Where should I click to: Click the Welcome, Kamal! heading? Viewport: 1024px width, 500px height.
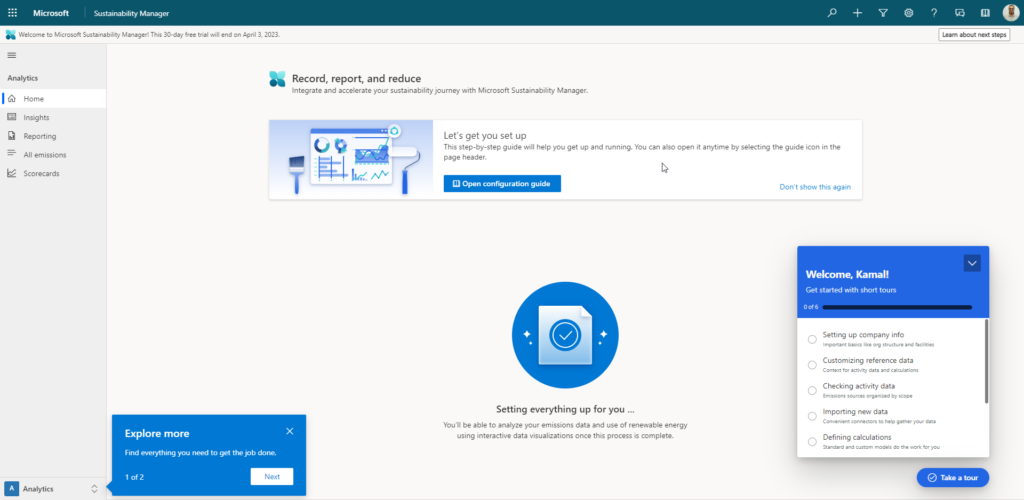point(847,274)
